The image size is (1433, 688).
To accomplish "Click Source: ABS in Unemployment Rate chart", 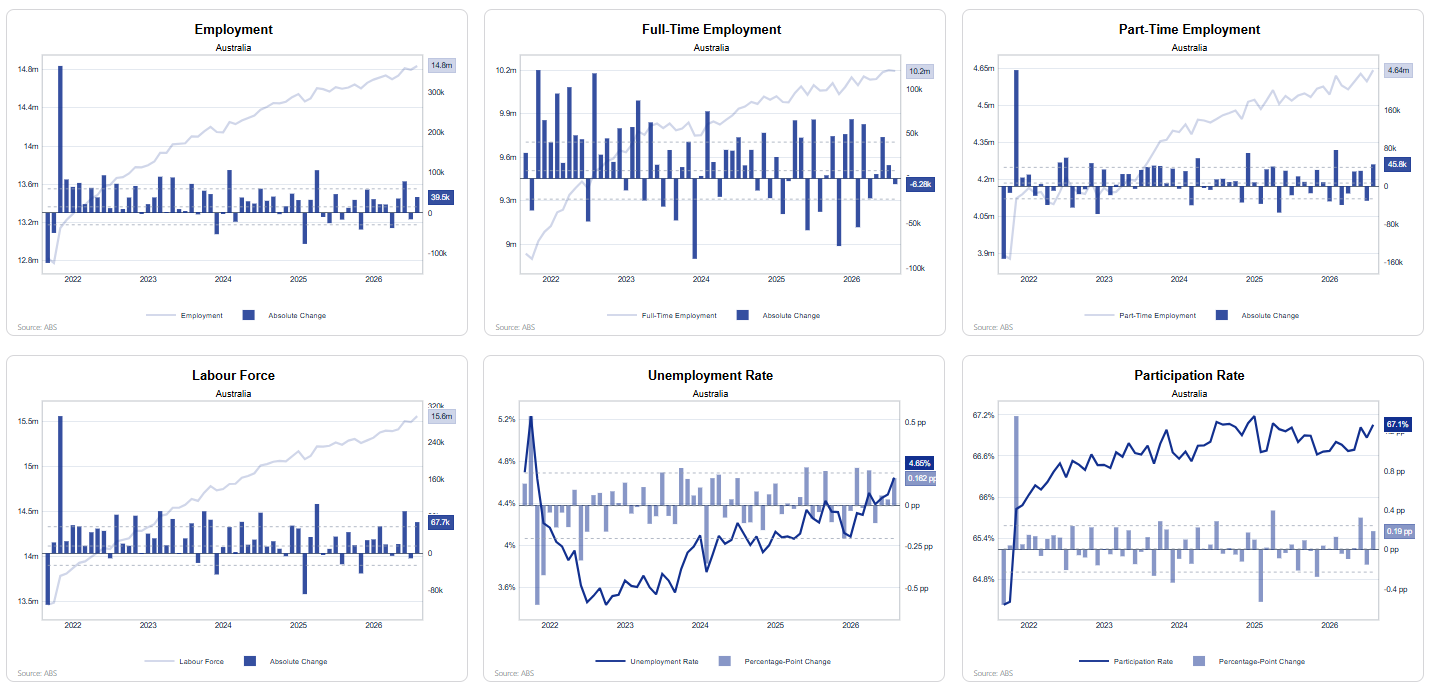I will pos(516,673).
